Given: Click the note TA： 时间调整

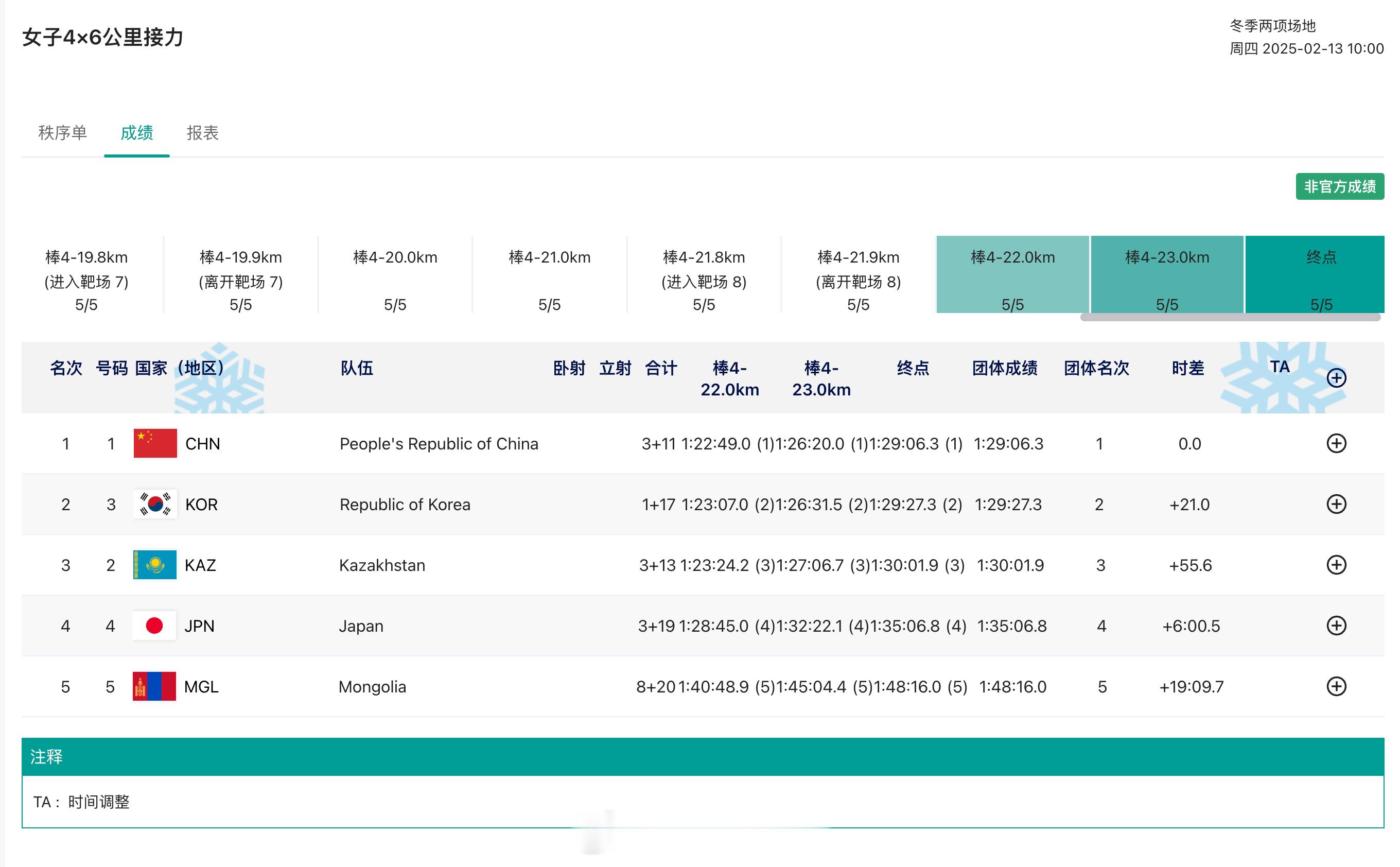Looking at the screenshot, I should [81, 802].
